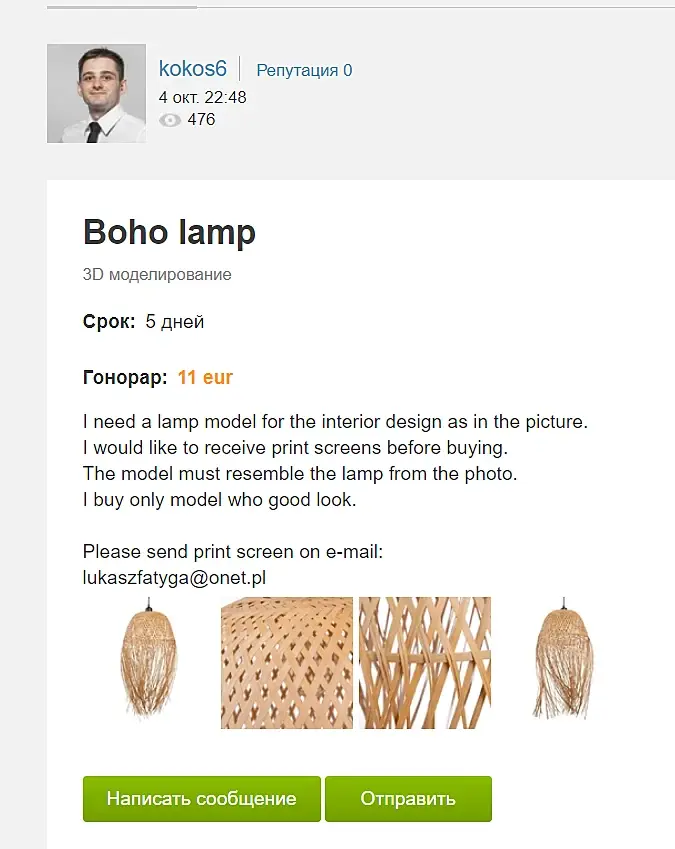Viewport: 675px width, 849px height.
Task: Click the 5 дней deadline value
Action: [175, 322]
